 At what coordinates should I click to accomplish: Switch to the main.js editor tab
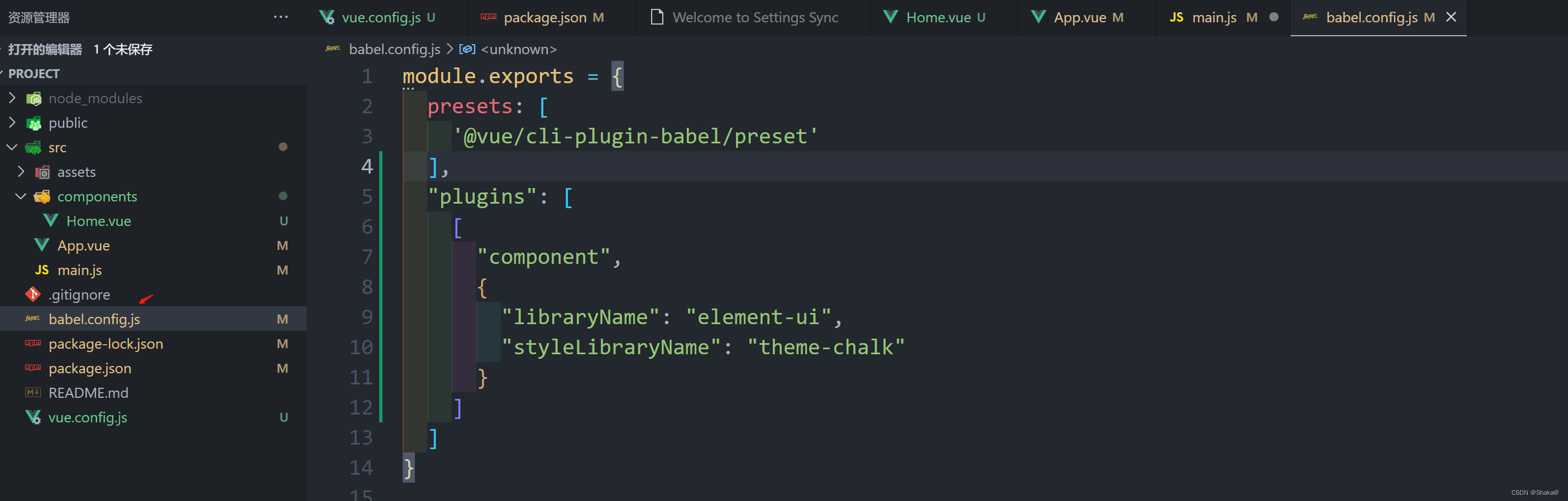click(x=1222, y=18)
